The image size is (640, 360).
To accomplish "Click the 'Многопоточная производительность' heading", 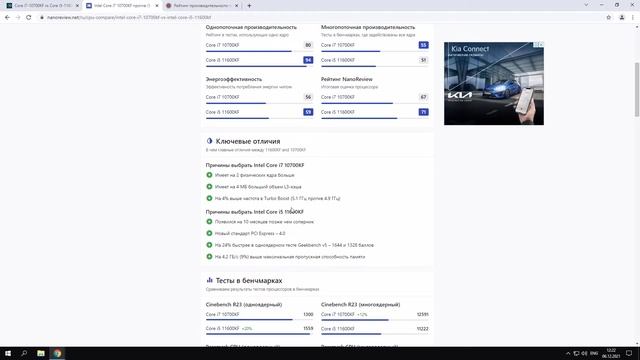I will (x=368, y=27).
